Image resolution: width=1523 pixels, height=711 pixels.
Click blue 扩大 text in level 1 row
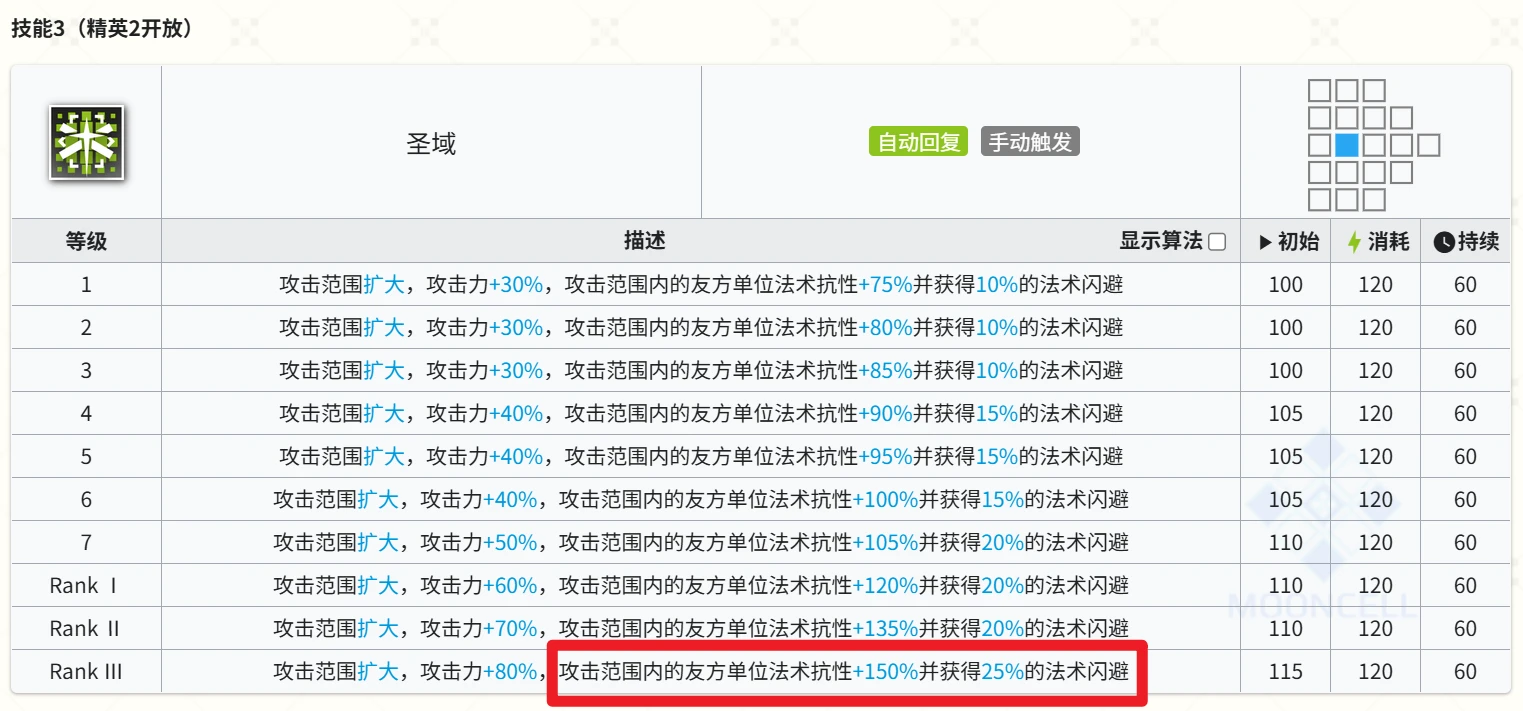pyautogui.click(x=384, y=285)
